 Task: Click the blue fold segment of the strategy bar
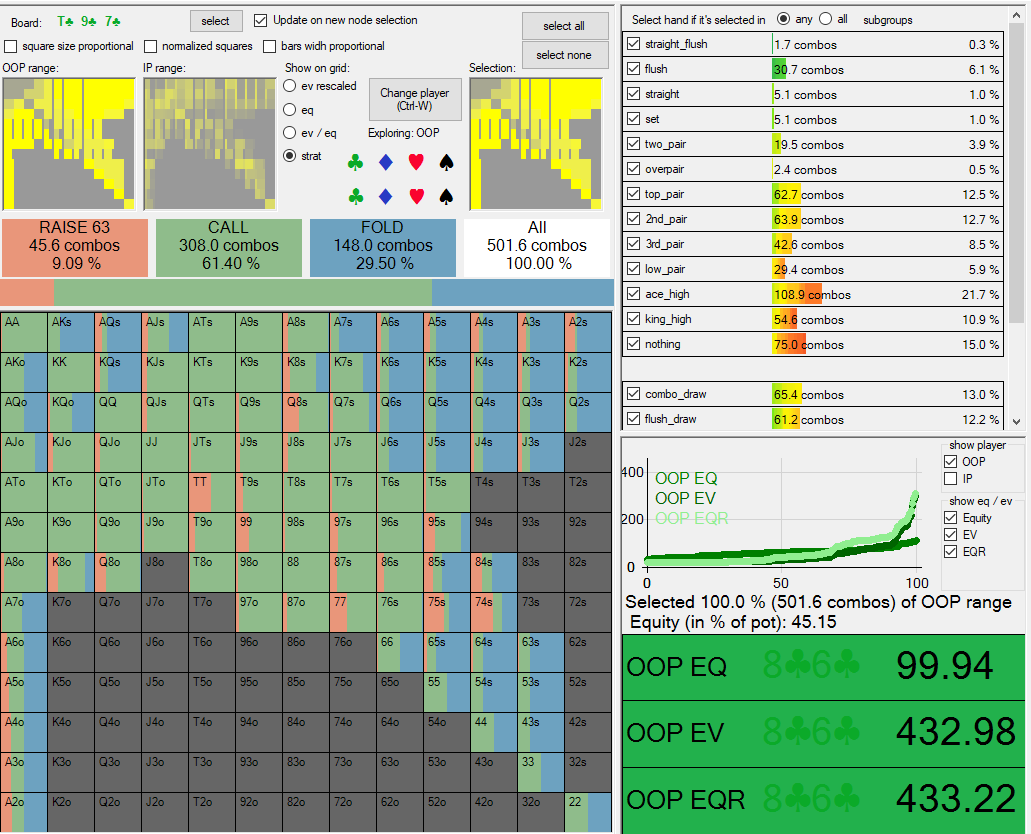coord(521,292)
